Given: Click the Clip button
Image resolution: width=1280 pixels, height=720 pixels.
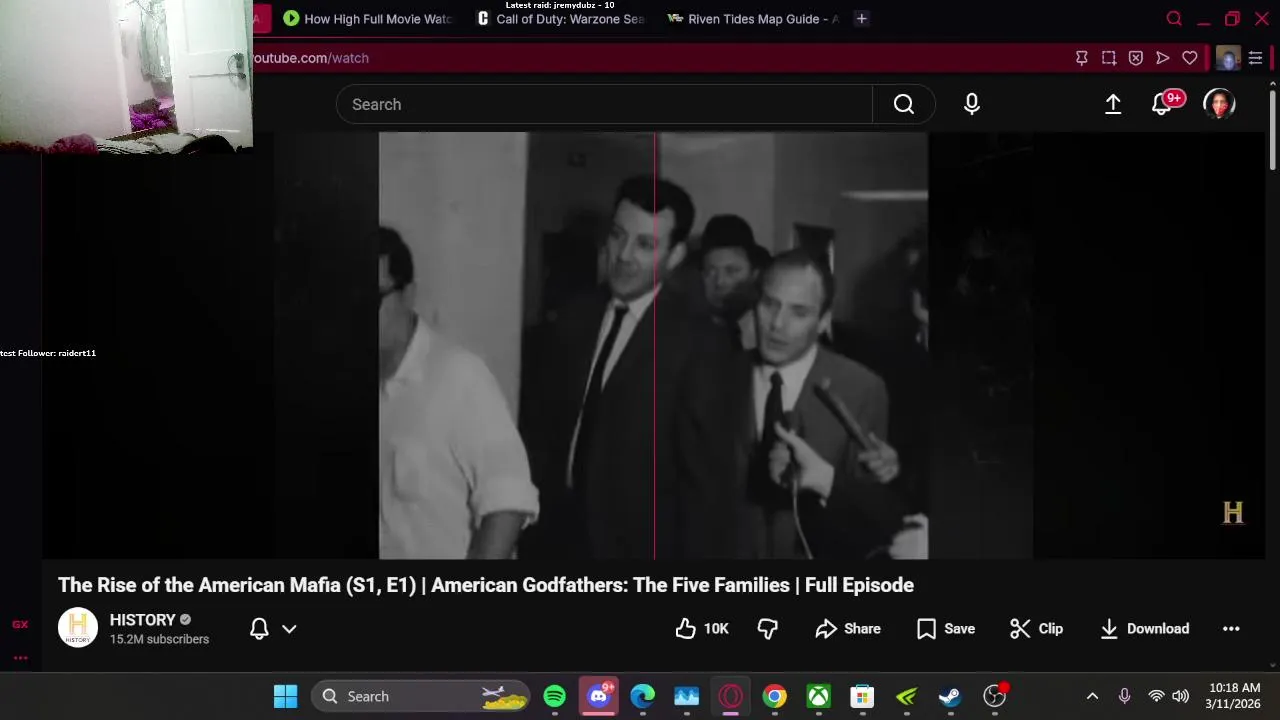Looking at the screenshot, I should point(1036,629).
